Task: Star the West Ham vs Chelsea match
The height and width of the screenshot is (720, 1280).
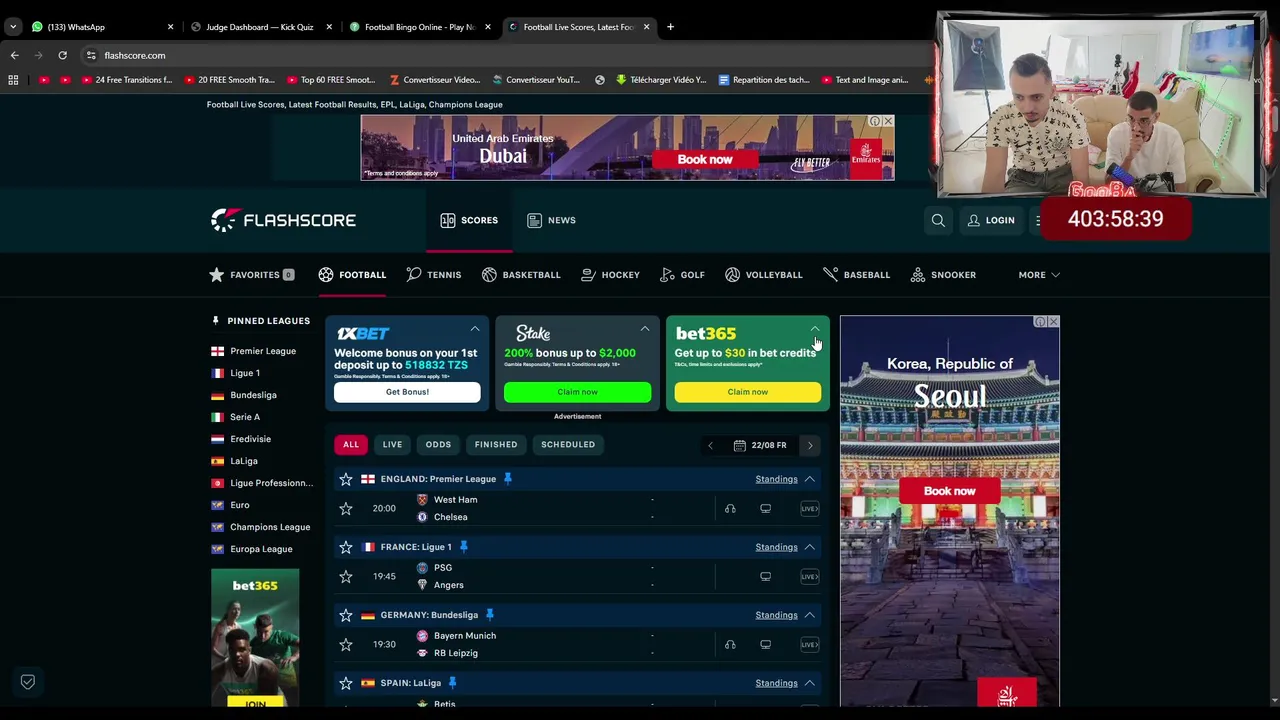Action: [346, 508]
